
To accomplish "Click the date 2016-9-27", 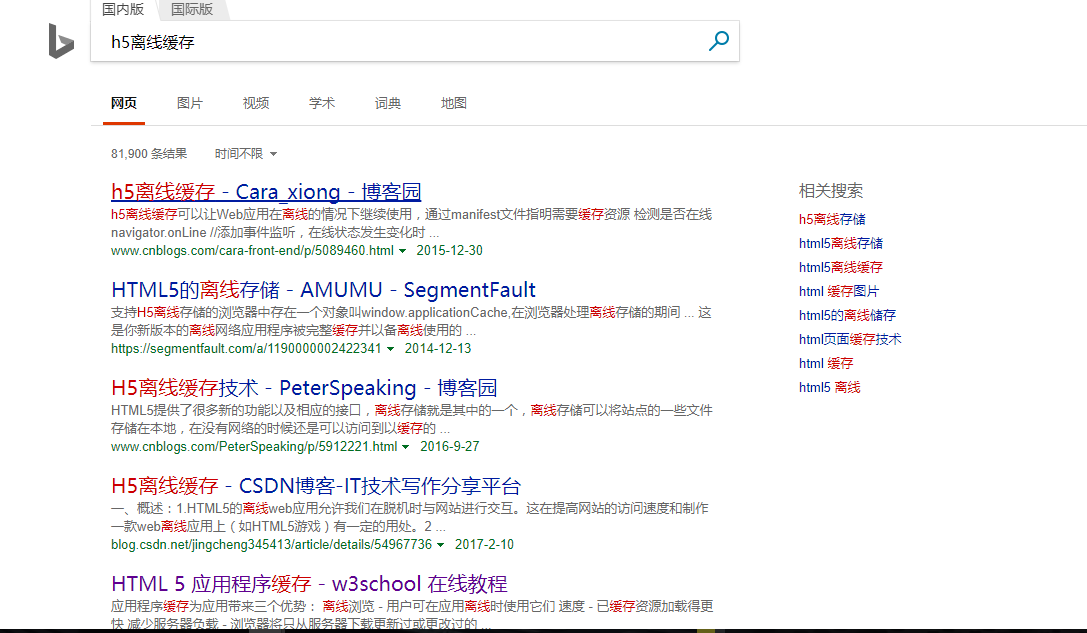I will [x=449, y=446].
